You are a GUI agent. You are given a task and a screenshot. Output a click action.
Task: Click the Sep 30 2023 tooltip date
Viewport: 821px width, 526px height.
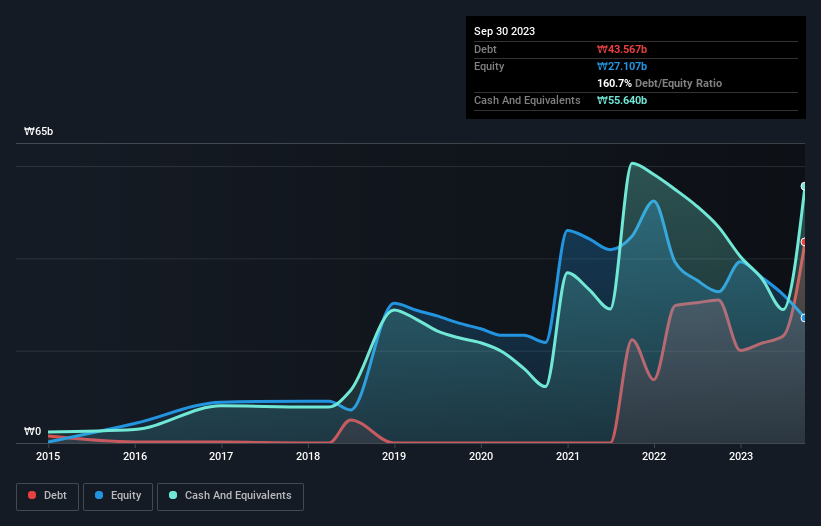coord(504,31)
